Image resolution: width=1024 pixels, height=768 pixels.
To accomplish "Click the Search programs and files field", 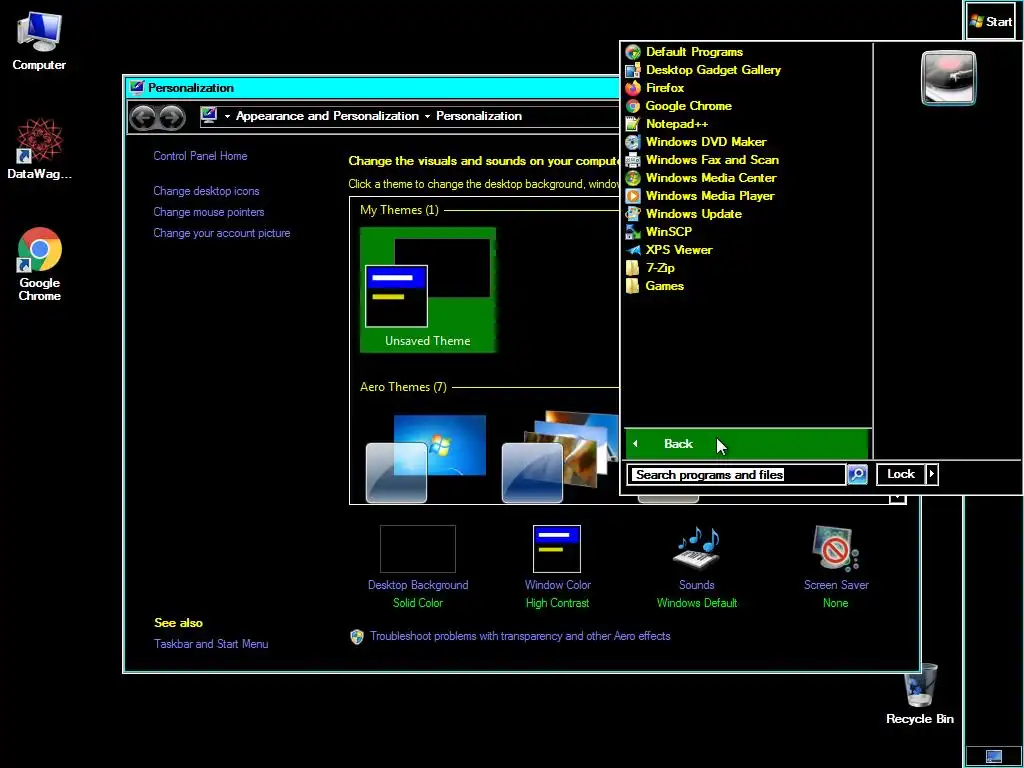I will click(x=736, y=475).
